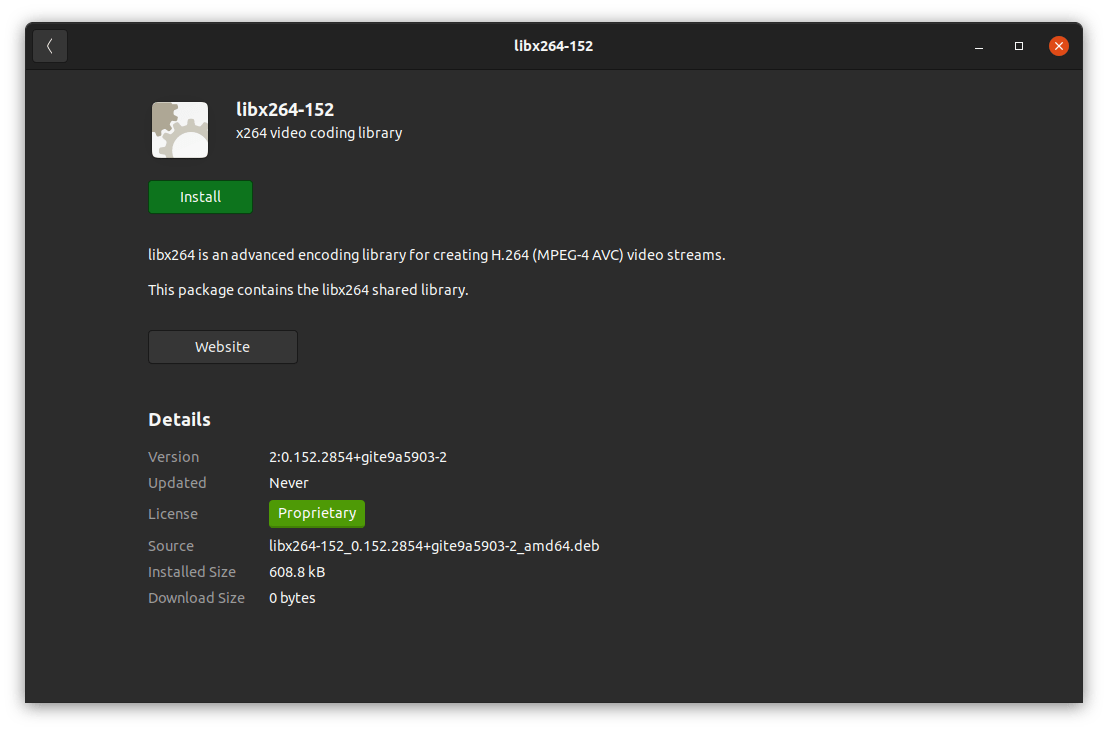Open the package Website link button
Image resolution: width=1108 pixels, height=731 pixels.
[222, 347]
